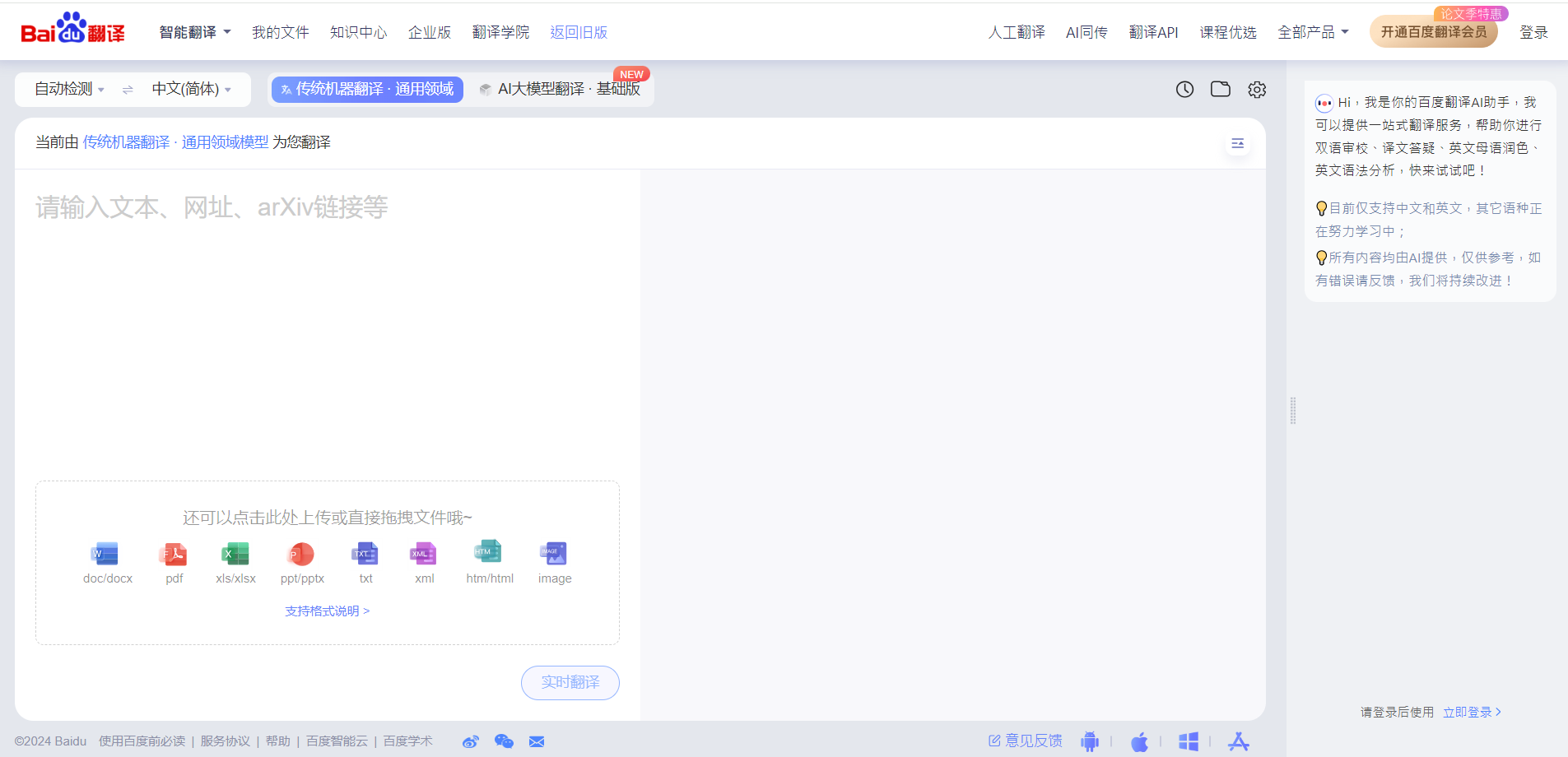Open 翻译学院 in the top navigation

click(x=500, y=32)
